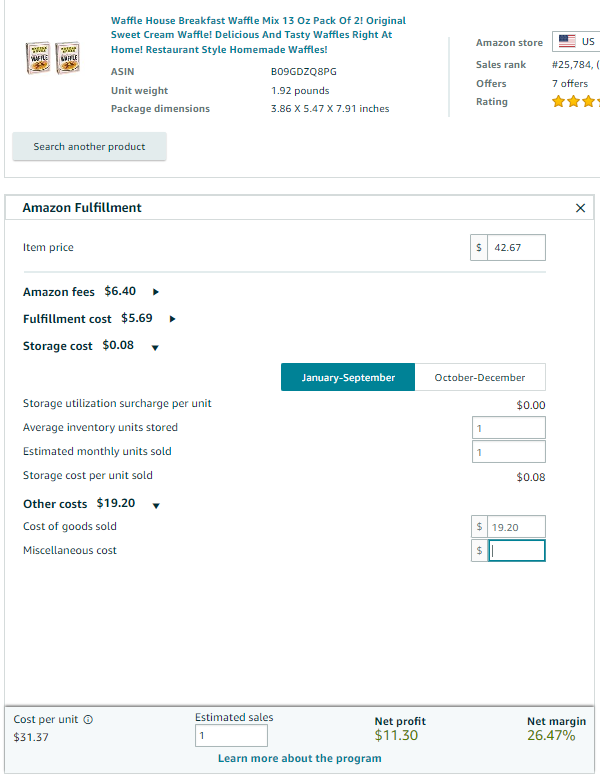Image resolution: width=600 pixels, height=779 pixels.
Task: Click Search another product button
Action: [89, 147]
